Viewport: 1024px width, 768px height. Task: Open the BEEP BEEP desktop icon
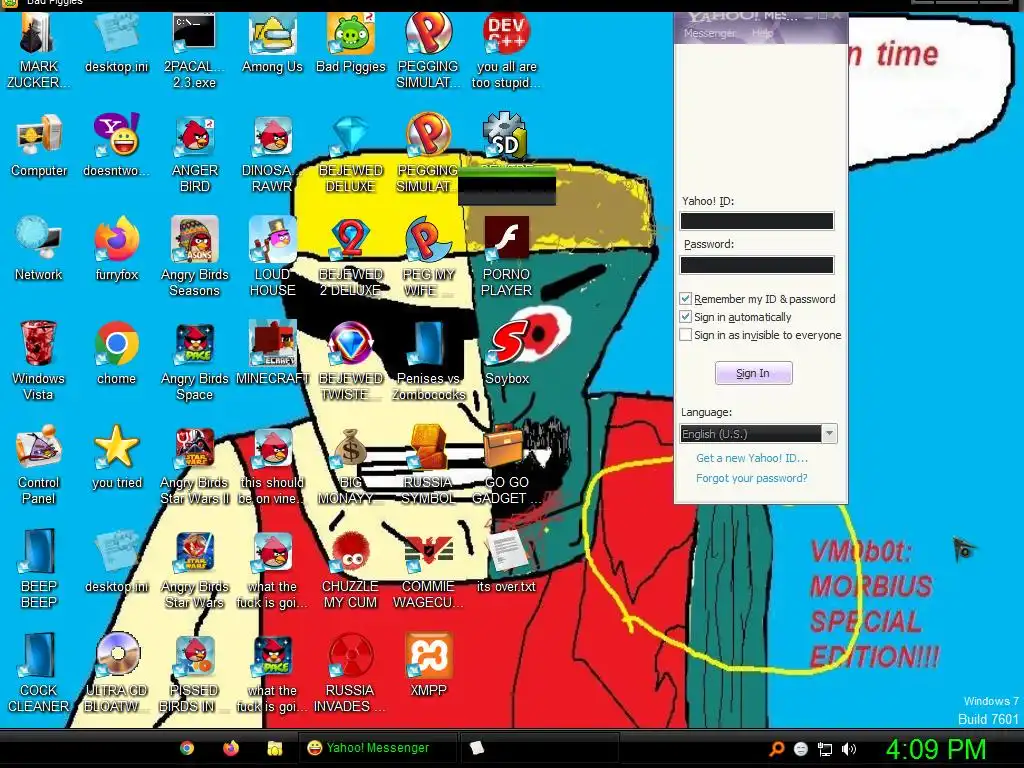[39, 568]
